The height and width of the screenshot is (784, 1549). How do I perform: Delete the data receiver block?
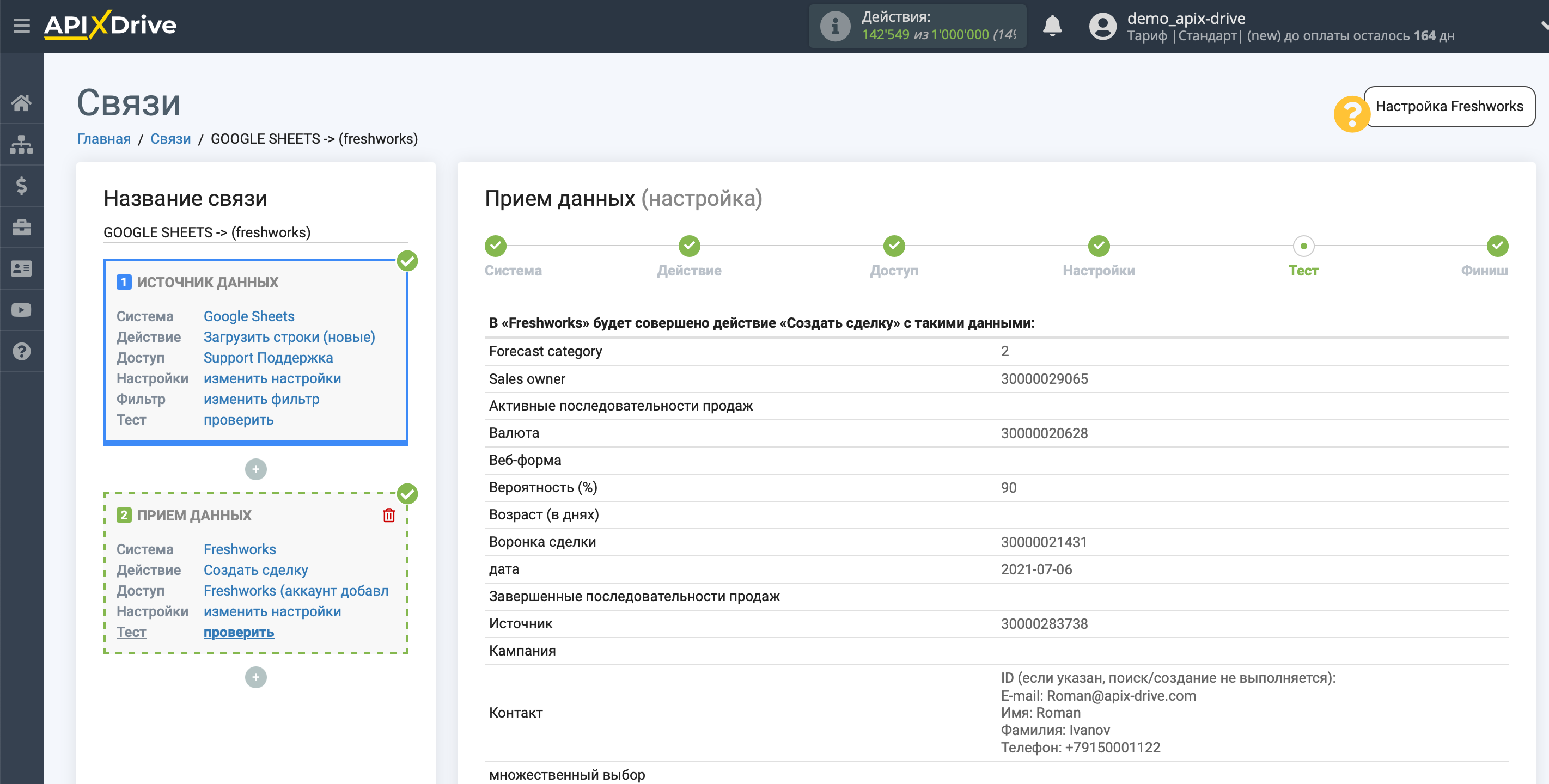point(389,515)
